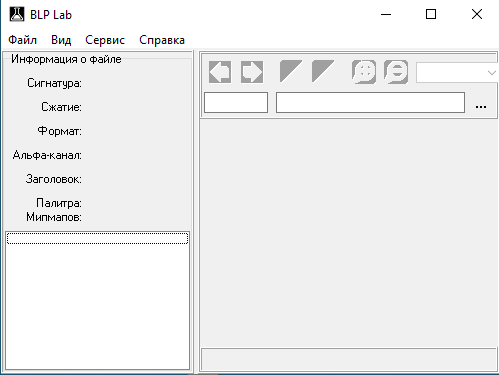Click the Палитра: label
The image size is (499, 375).
(59, 203)
